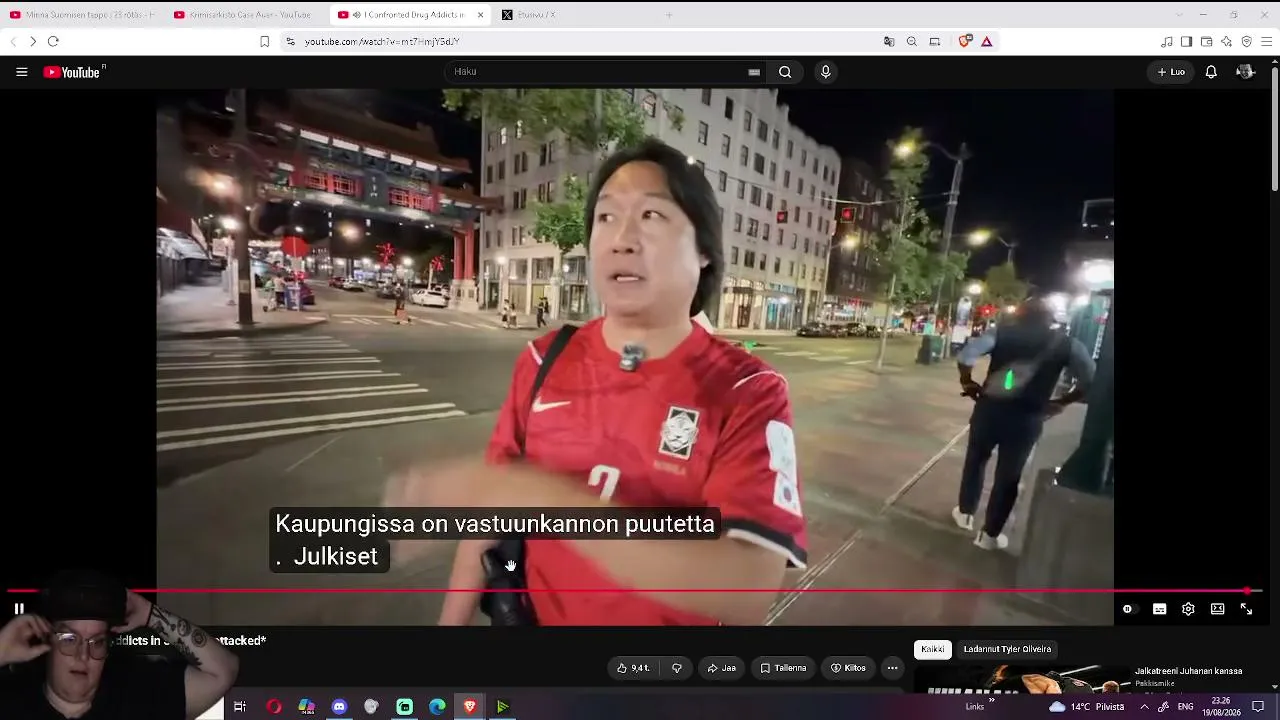
Task: Open Jalkatreeni Juhanan kanssa recommended video
Action: (1188, 671)
